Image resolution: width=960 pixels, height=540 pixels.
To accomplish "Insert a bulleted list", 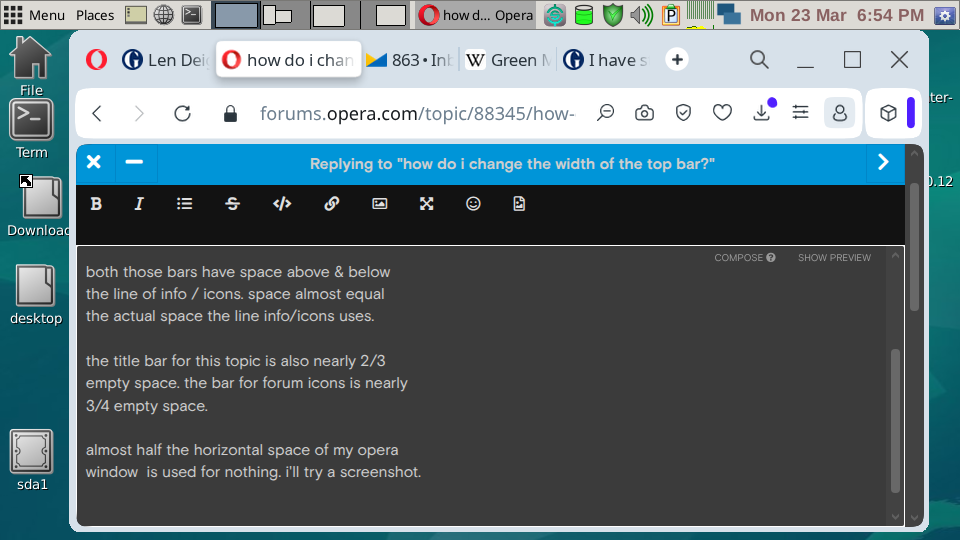I will pos(184,204).
